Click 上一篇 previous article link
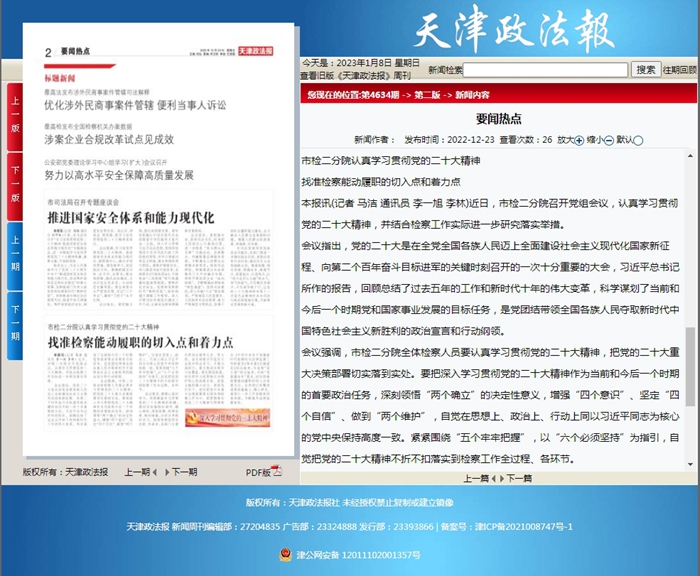 pos(476,479)
